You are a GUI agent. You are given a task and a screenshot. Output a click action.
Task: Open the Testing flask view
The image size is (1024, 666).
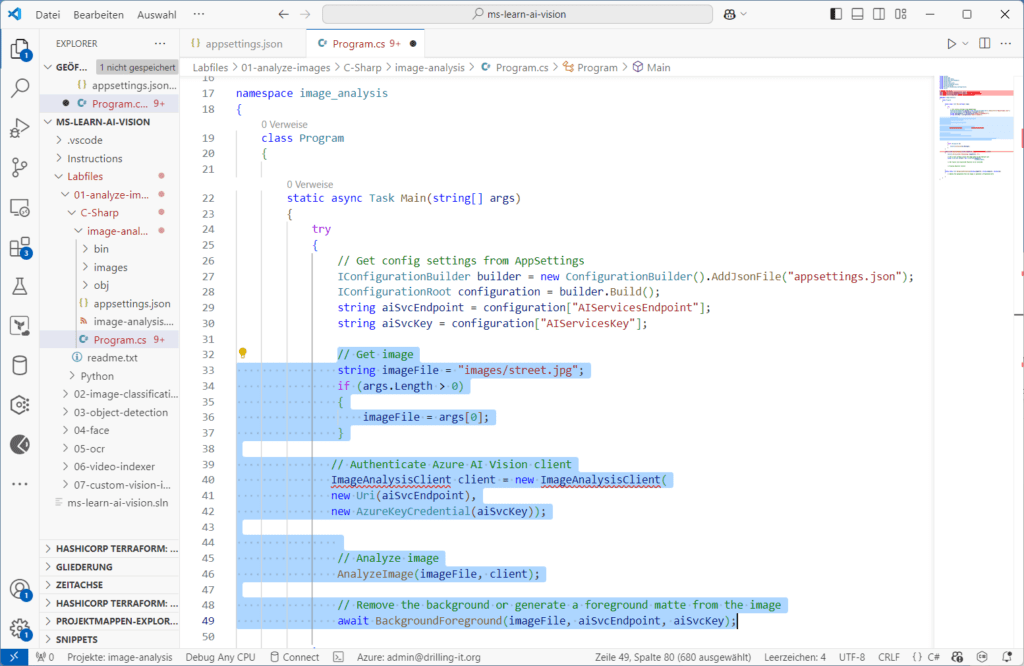click(x=20, y=286)
